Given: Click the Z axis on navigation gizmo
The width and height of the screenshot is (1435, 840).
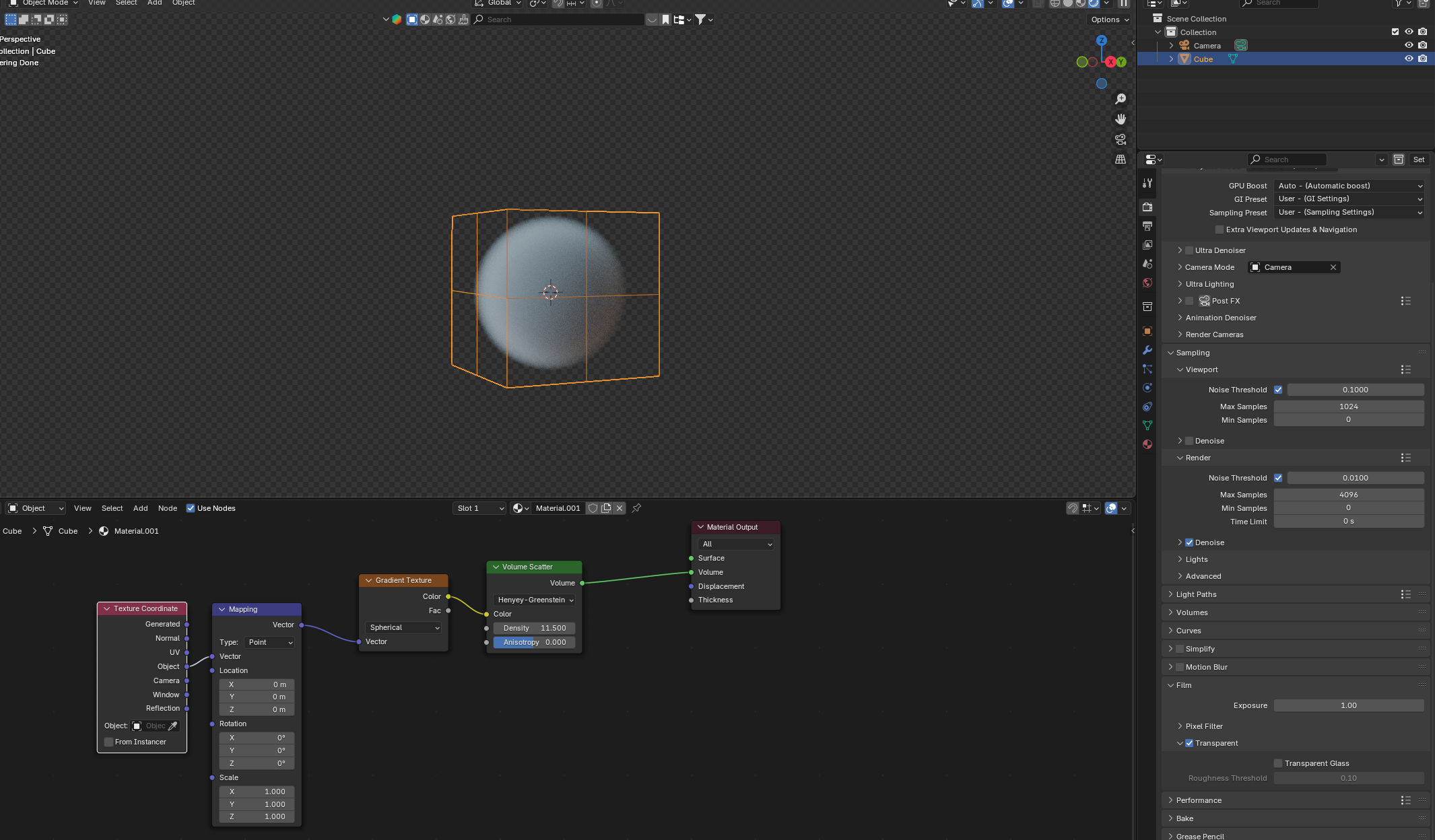Looking at the screenshot, I should pos(1102,40).
